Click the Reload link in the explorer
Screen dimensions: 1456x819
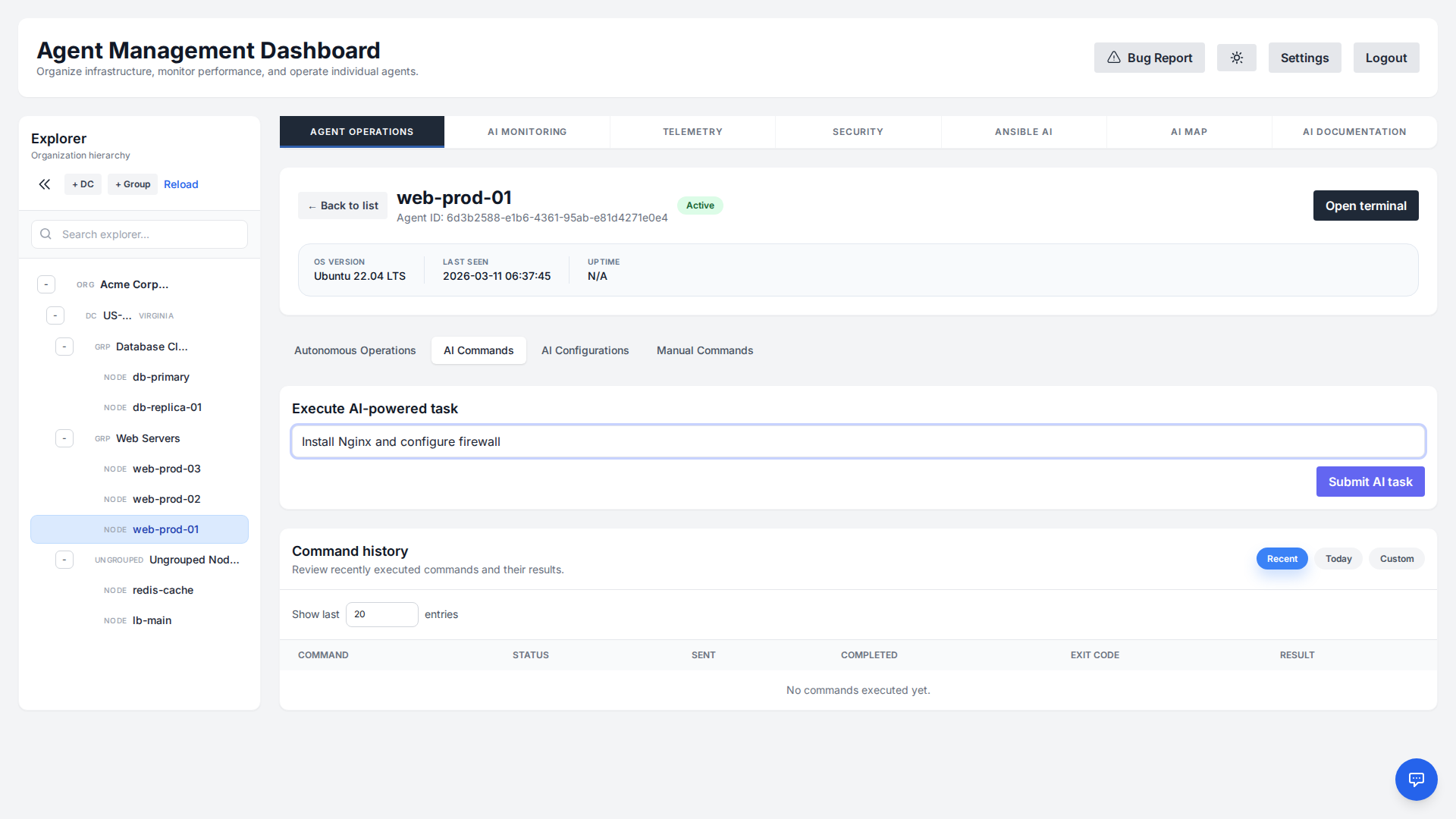180,184
